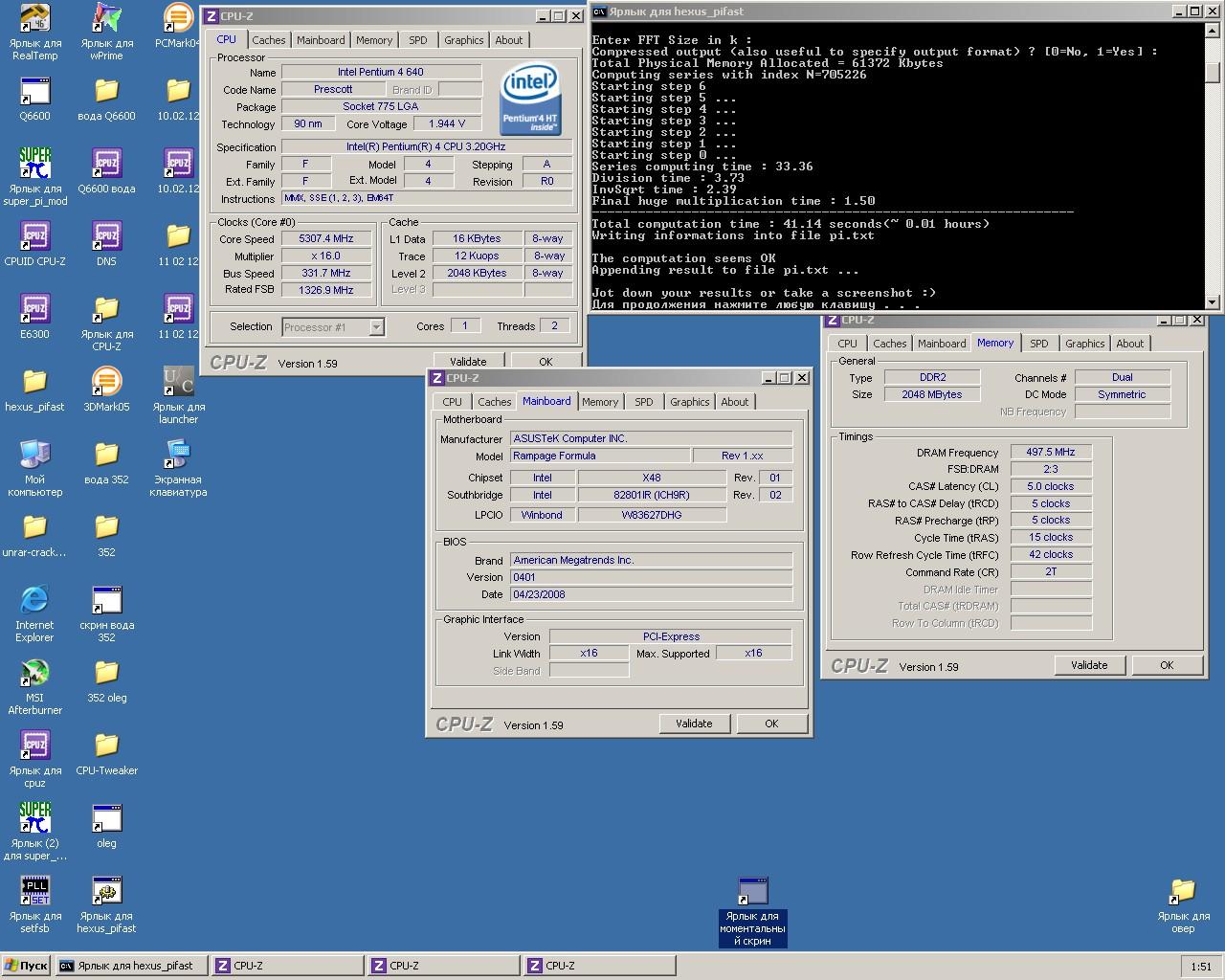Open the PCMark04 desktop icon
This screenshot has width=1225, height=980.
click(178, 19)
